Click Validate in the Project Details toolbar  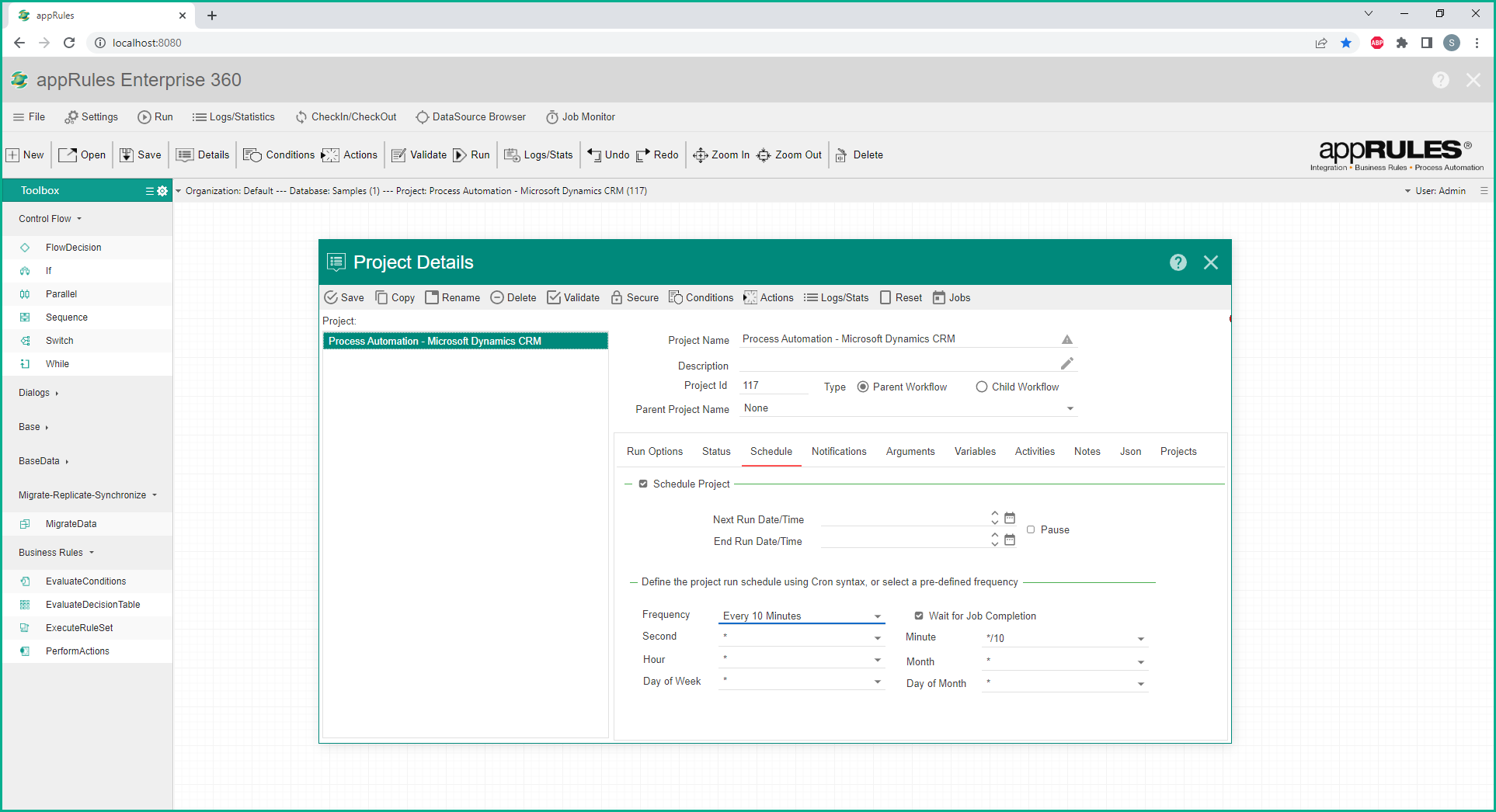[573, 297]
